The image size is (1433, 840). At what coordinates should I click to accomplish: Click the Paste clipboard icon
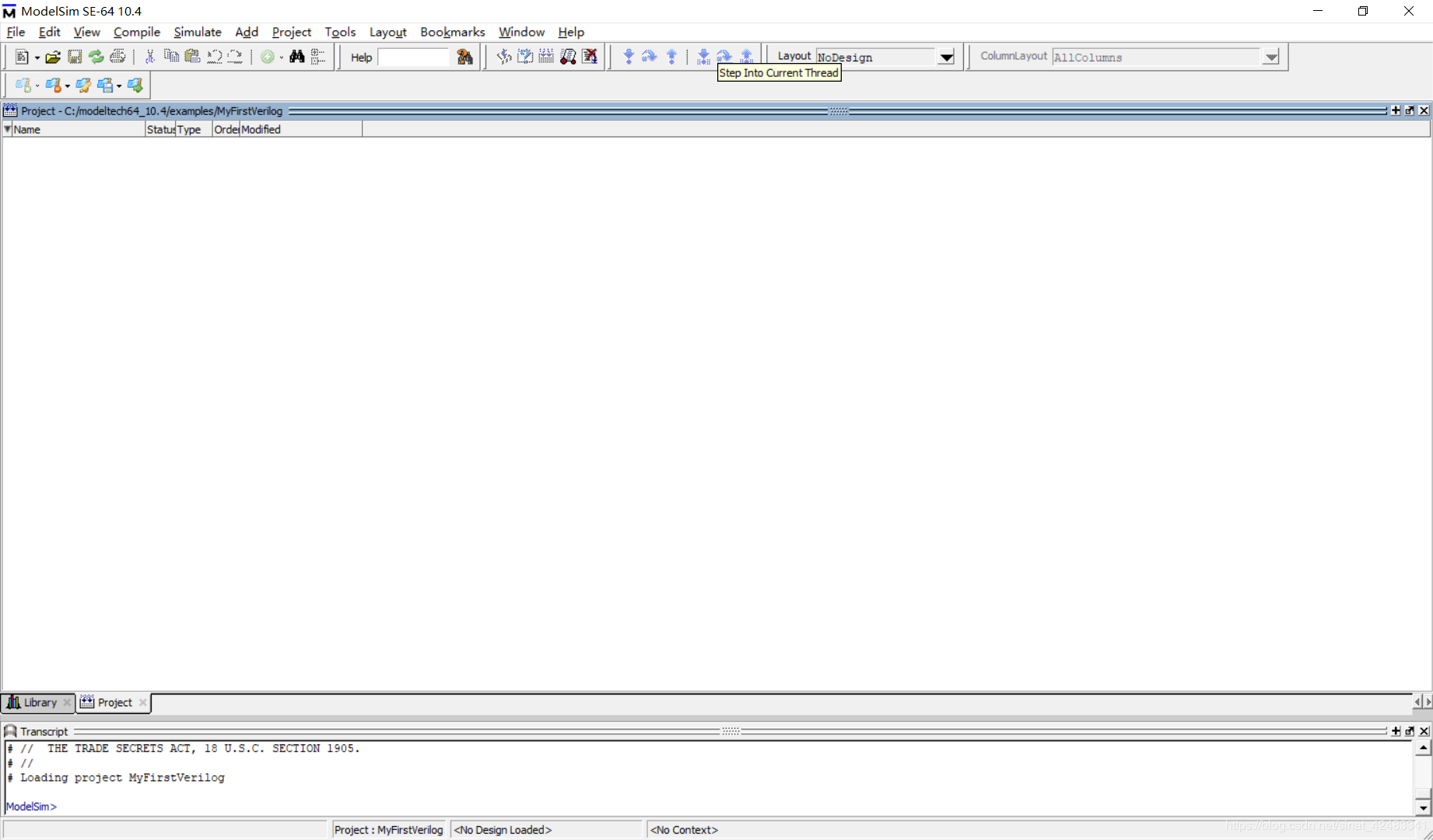(x=192, y=57)
